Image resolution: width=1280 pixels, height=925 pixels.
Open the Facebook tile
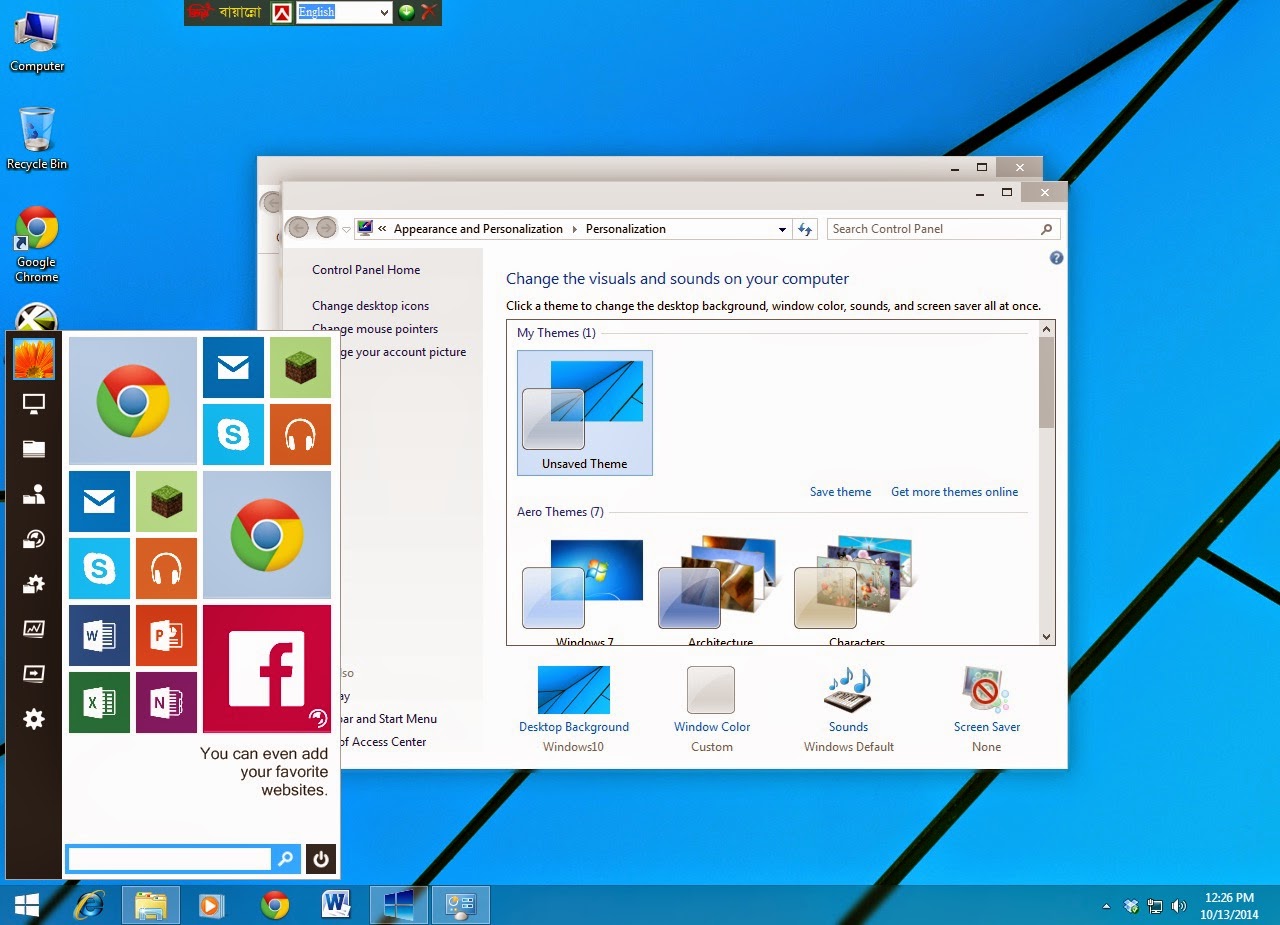267,669
